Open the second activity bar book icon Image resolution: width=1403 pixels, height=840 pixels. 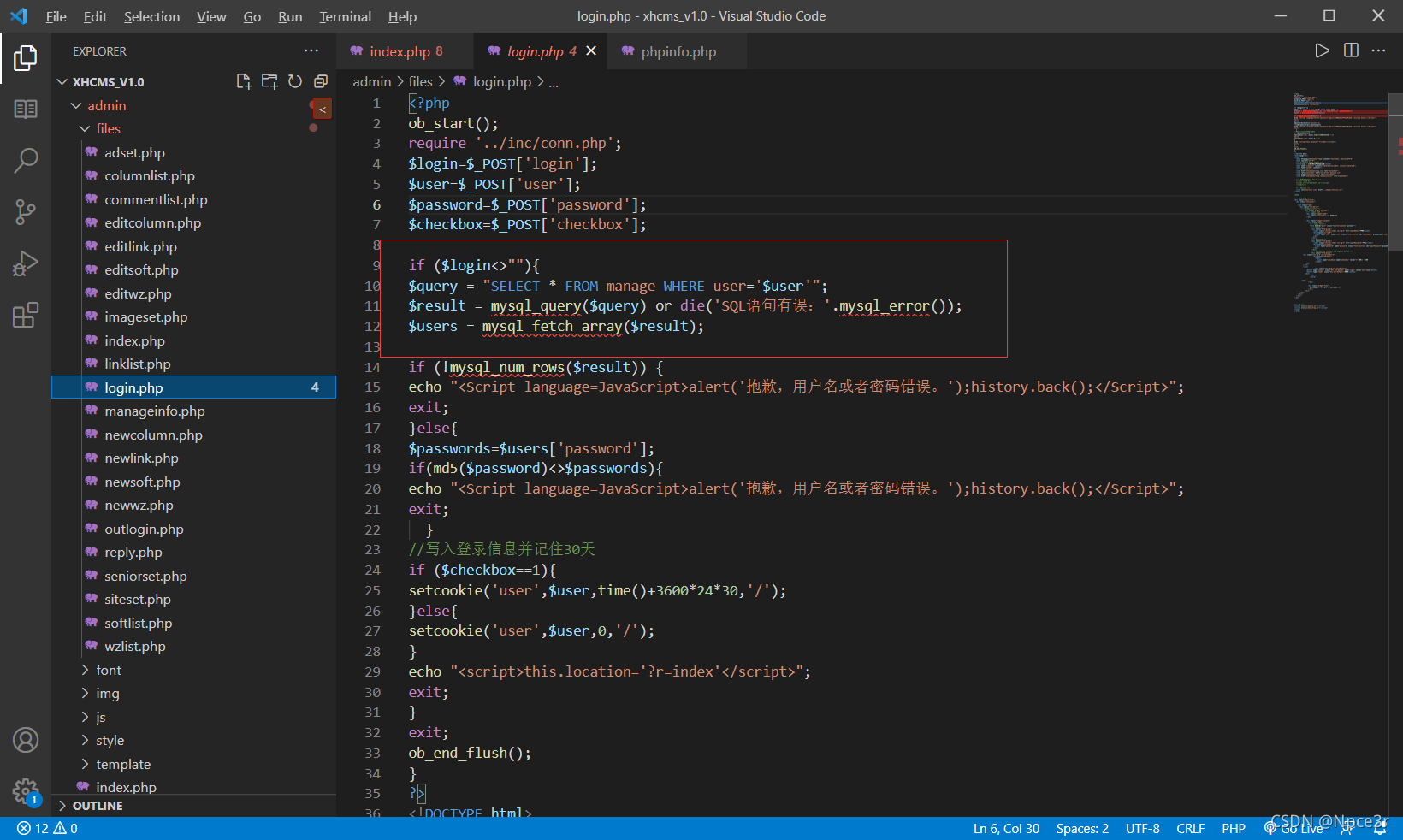tap(26, 109)
